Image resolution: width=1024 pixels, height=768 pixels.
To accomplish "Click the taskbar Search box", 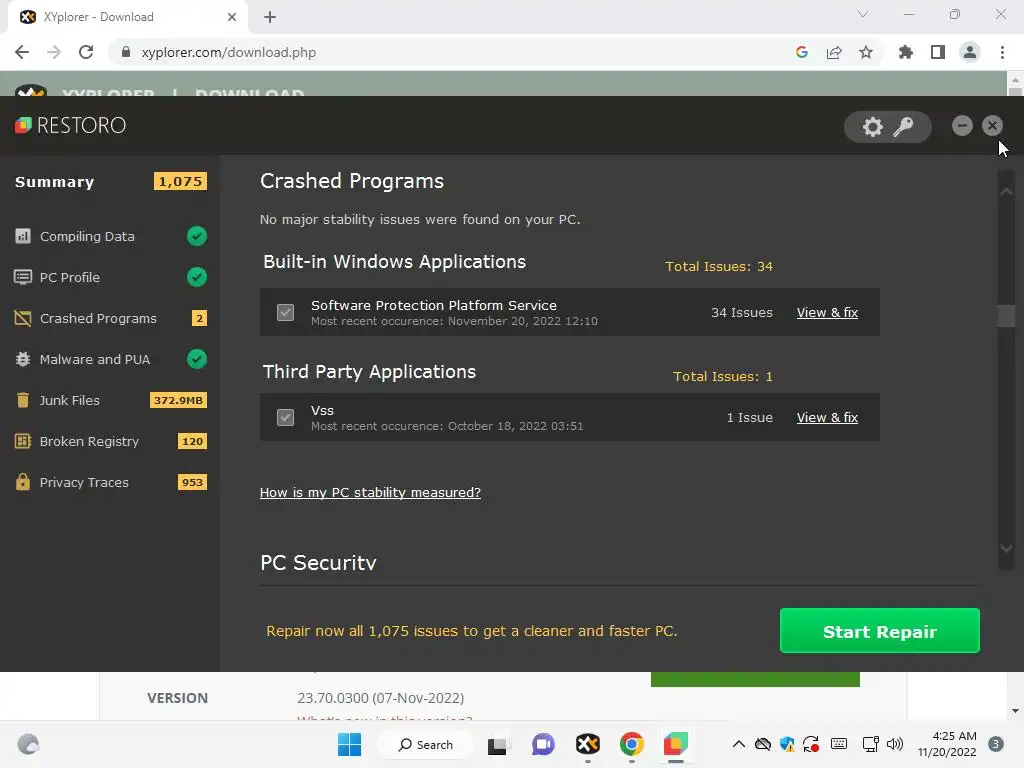I will tap(426, 744).
